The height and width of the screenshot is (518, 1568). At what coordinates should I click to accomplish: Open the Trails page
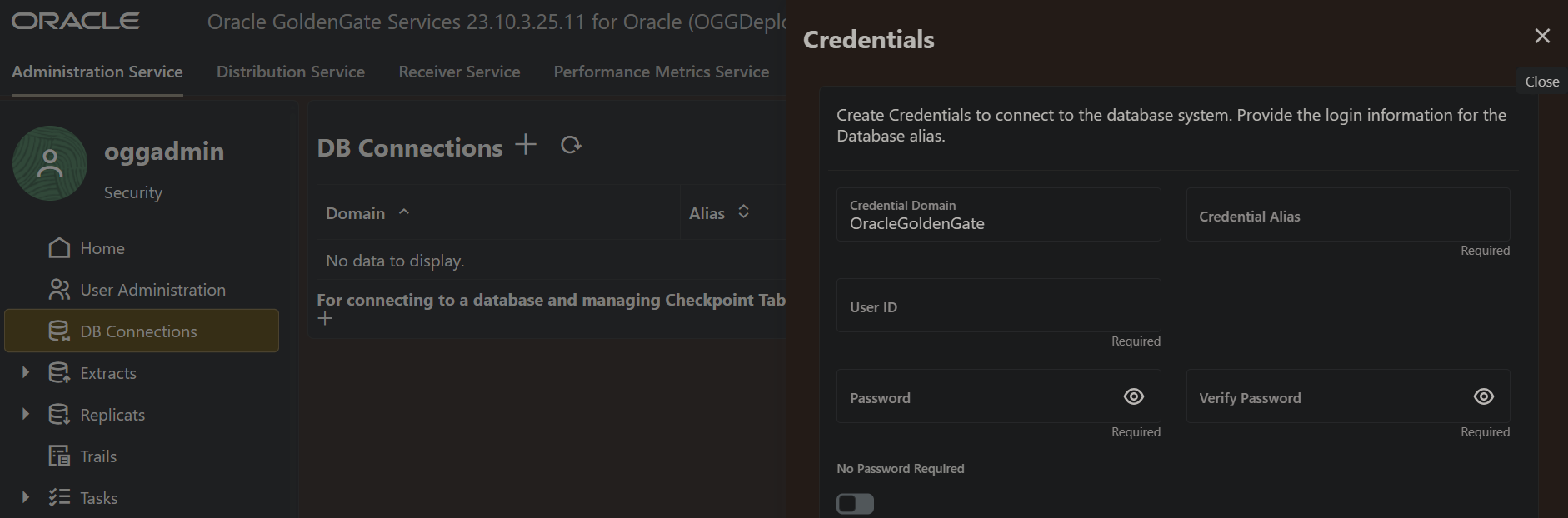point(97,456)
